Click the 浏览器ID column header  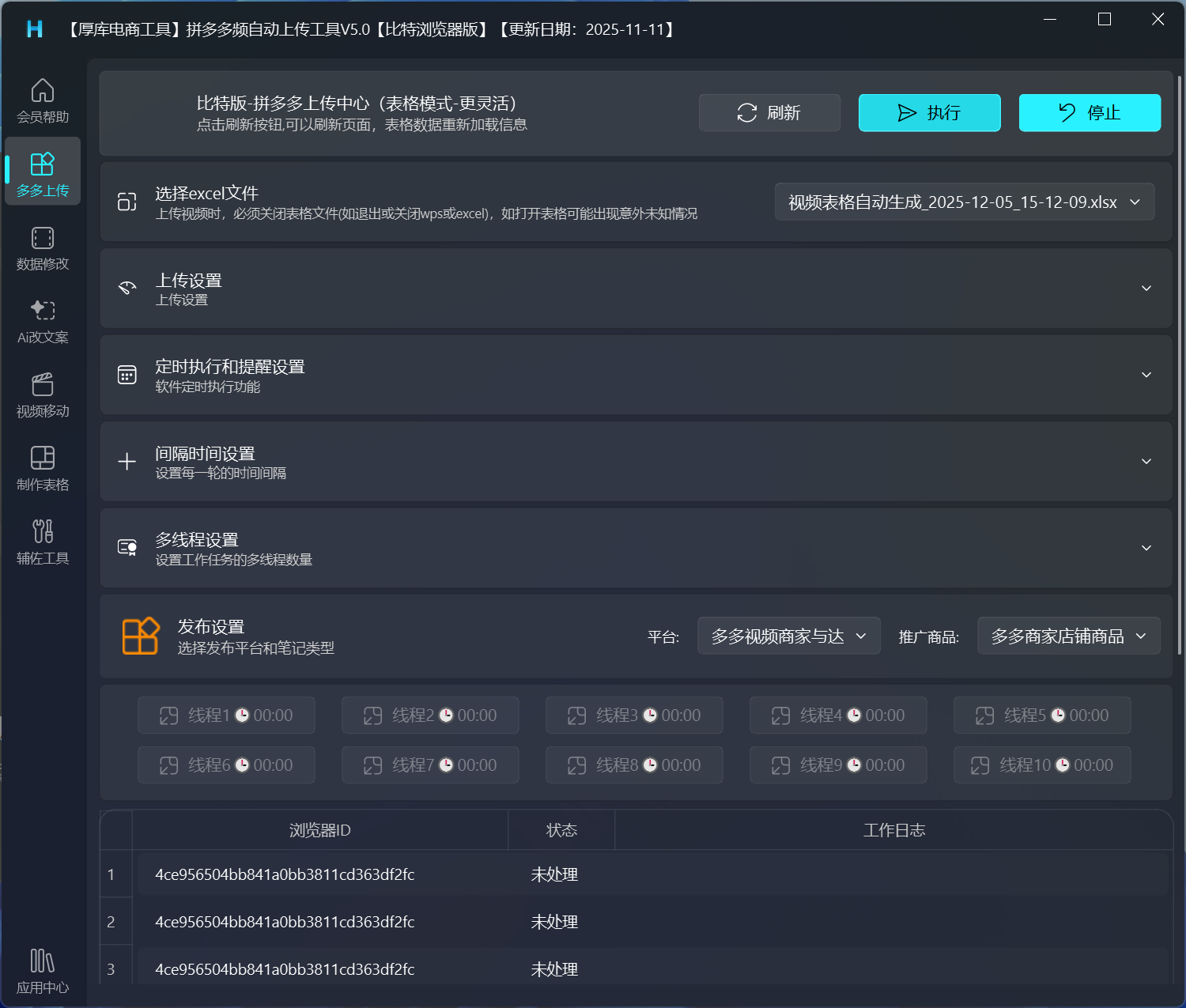point(319,830)
